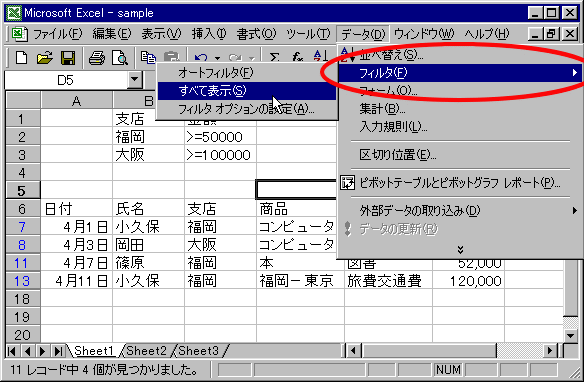The width and height of the screenshot is (584, 382).
Task: Click cell with 120,000
Action: click(469, 281)
